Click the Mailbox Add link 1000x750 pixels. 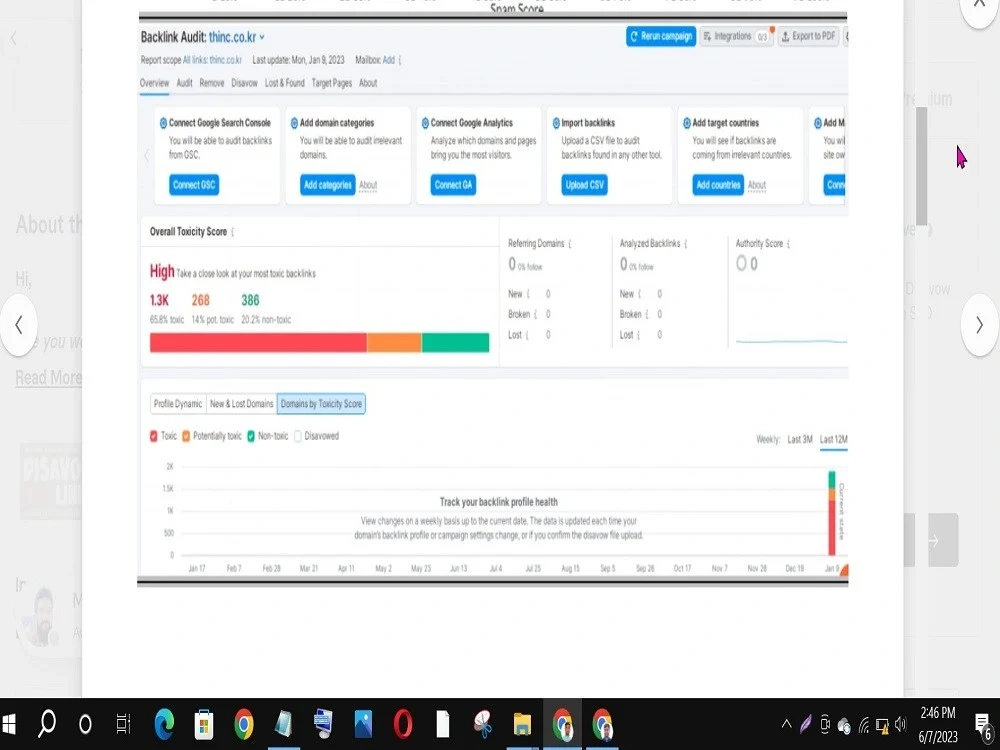click(388, 60)
